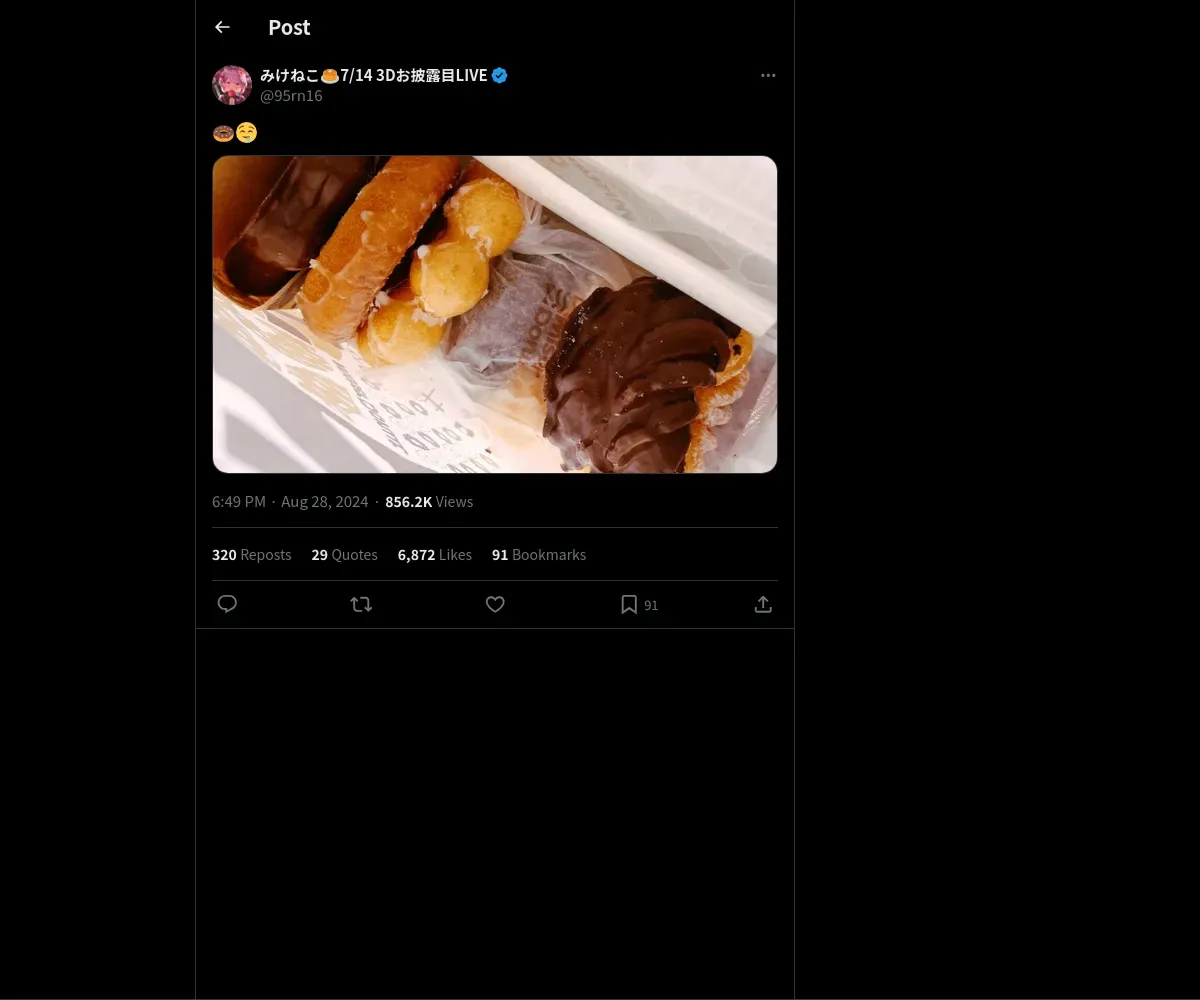Click the Post header title
Viewport: 1200px width, 1000px height.
pyautogui.click(x=289, y=28)
